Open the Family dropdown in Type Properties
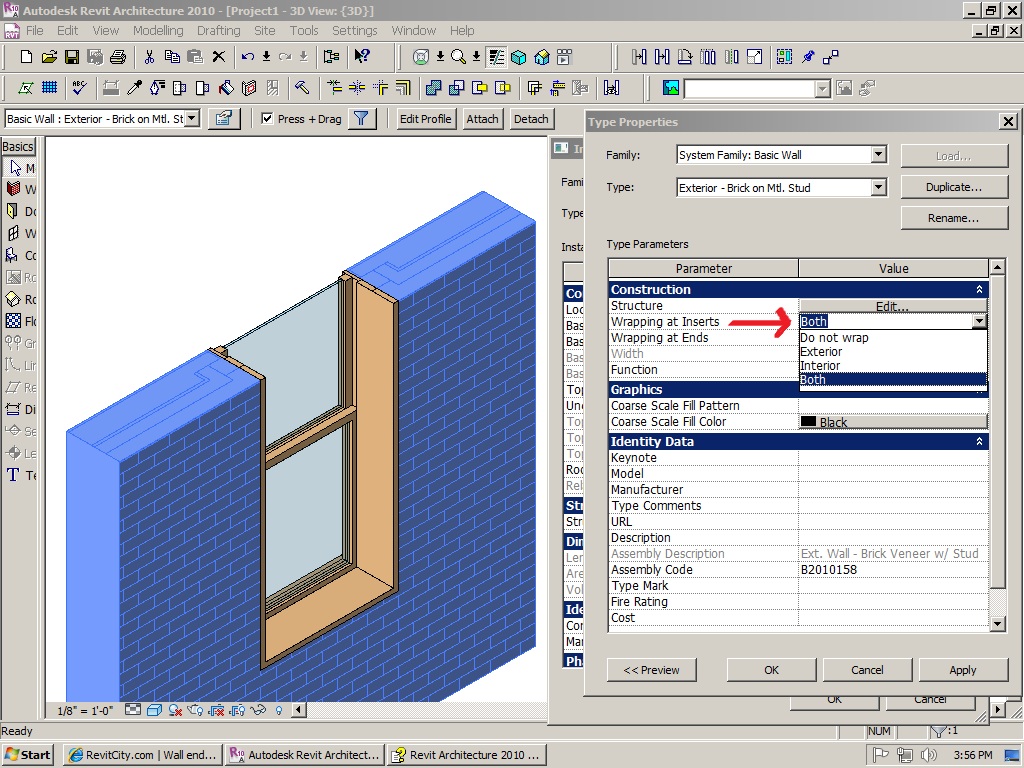This screenshot has width=1024, height=768. coord(878,155)
